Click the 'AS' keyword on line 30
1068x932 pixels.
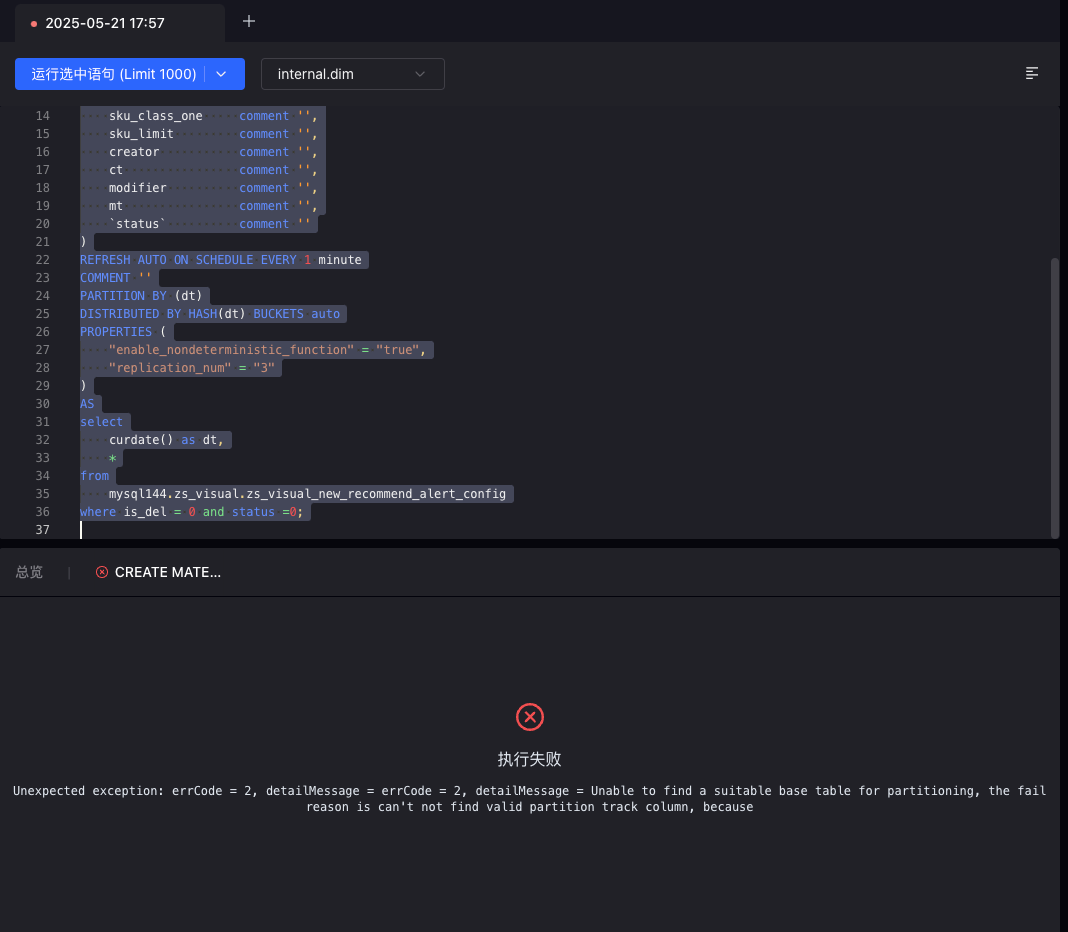[87, 403]
